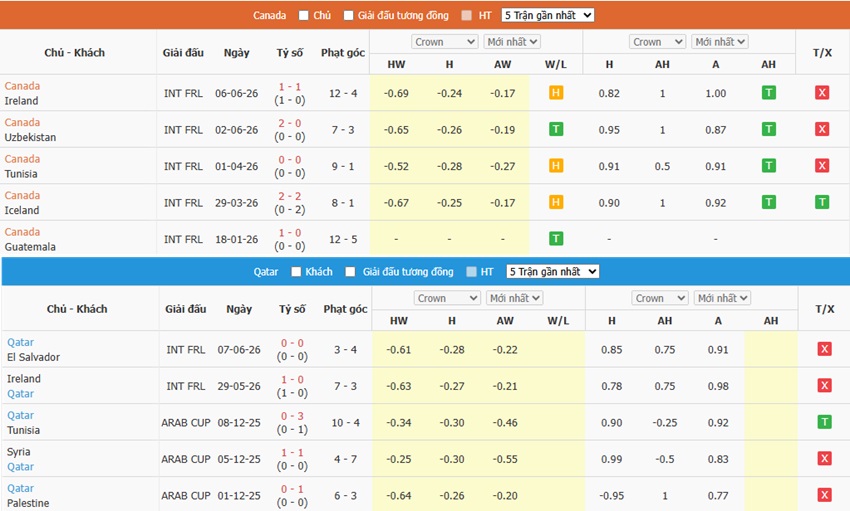Viewport: 850px width, 511px height.
Task: Click the red X badge in Qatar-Palestine row
Action: pyautogui.click(x=825, y=495)
